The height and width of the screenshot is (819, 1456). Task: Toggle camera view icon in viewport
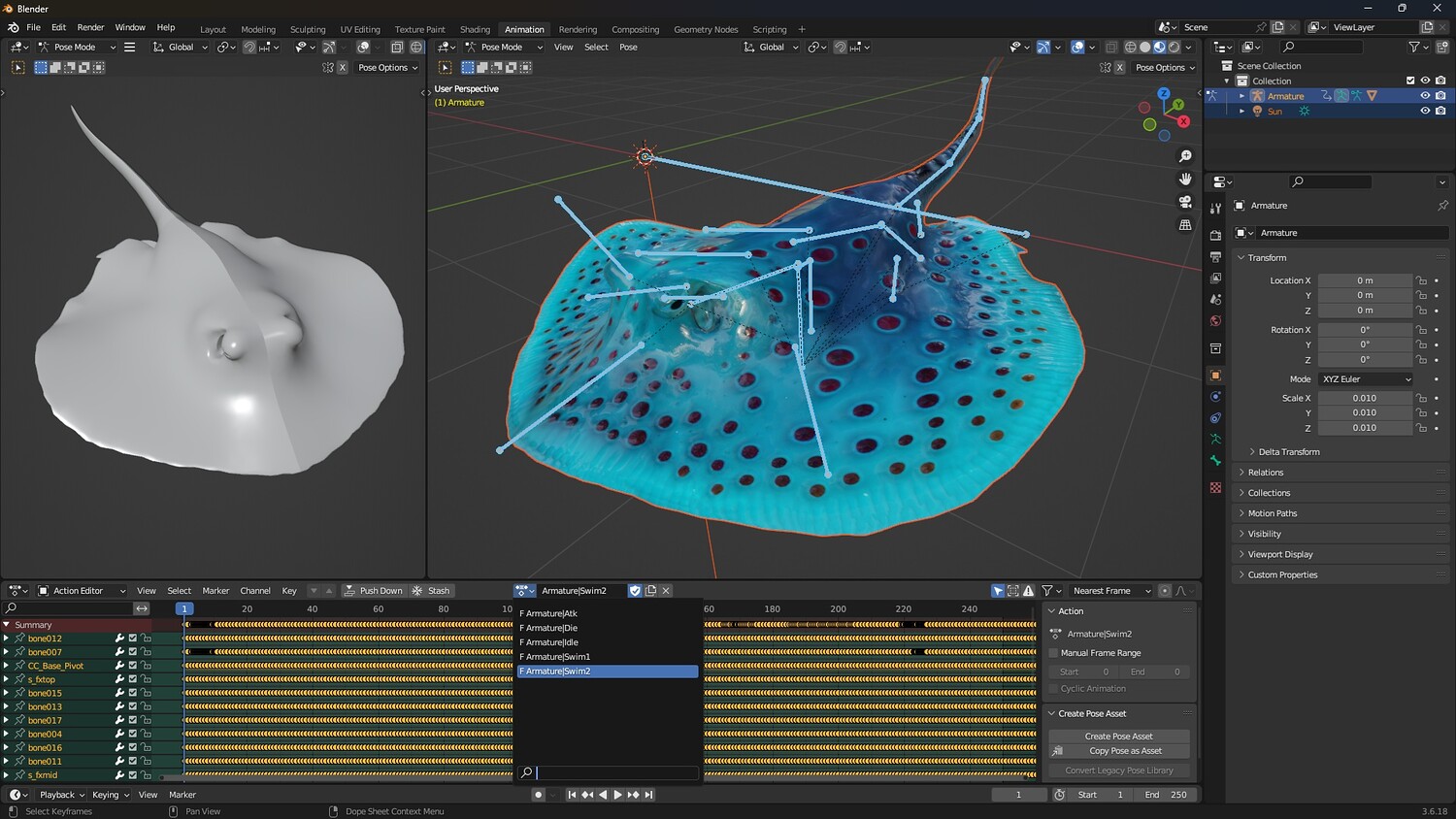1185,202
